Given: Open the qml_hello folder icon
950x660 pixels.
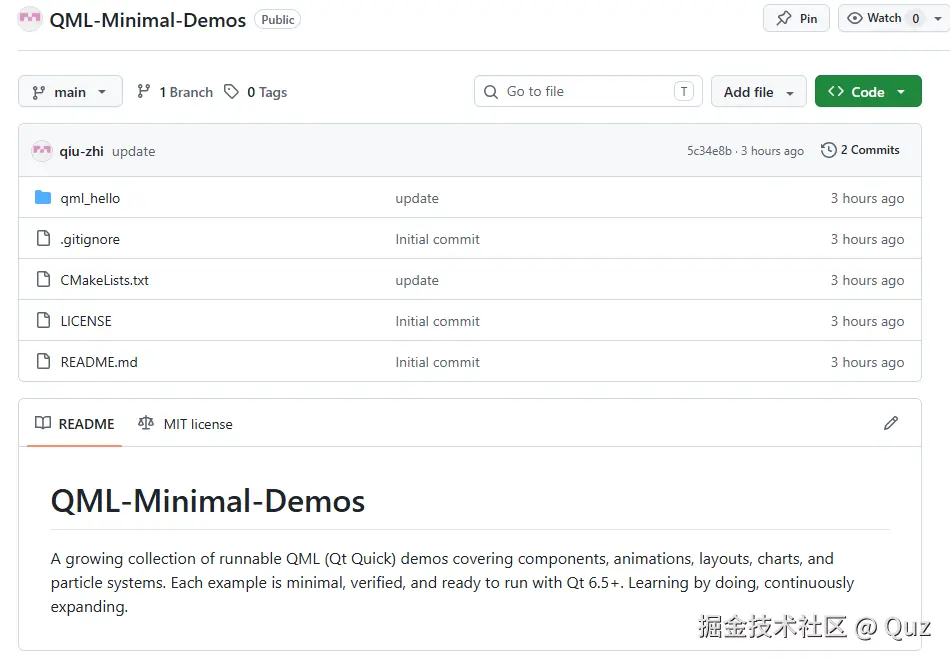Looking at the screenshot, I should [x=43, y=198].
